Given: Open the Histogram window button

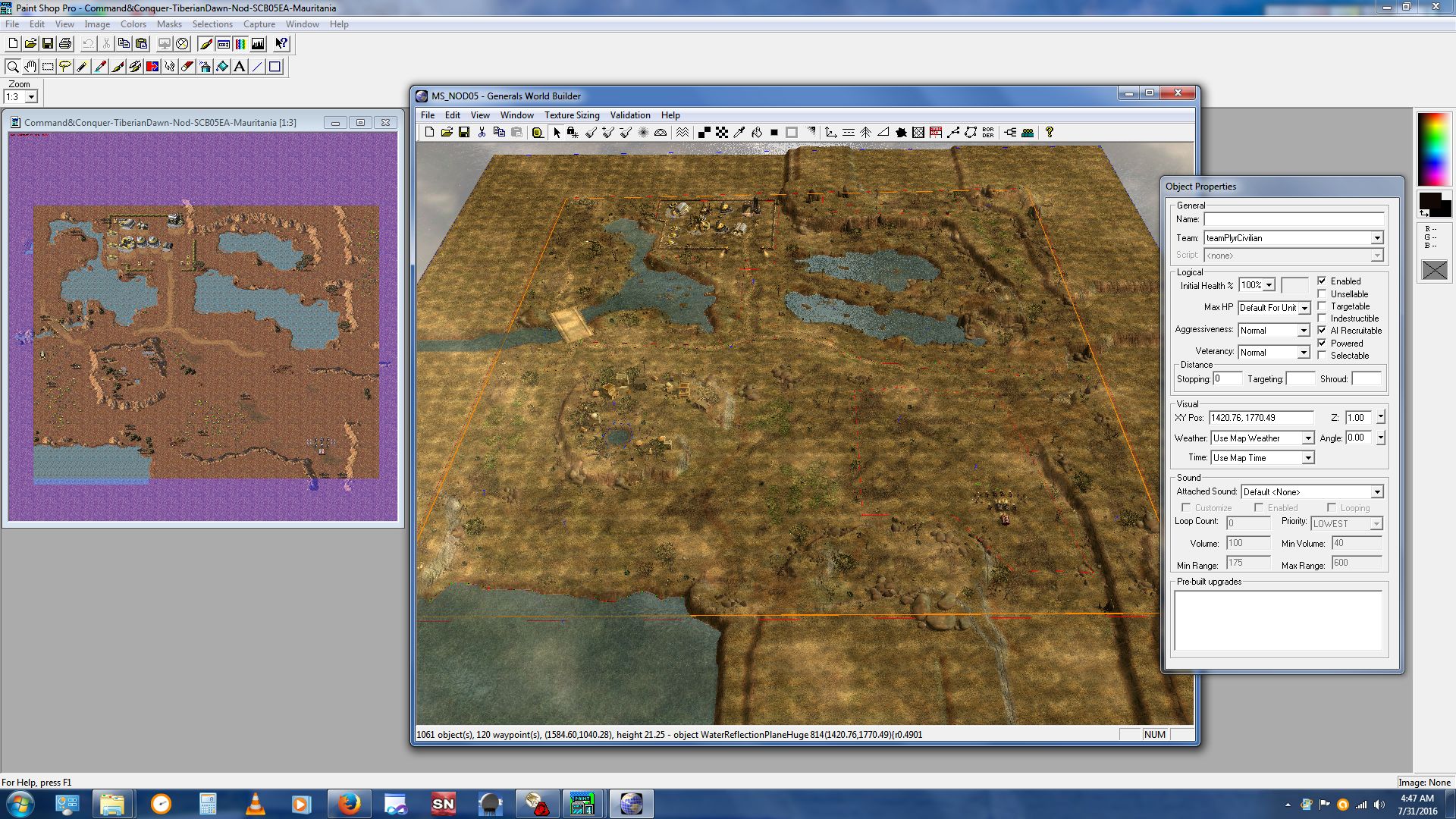Looking at the screenshot, I should 258,44.
